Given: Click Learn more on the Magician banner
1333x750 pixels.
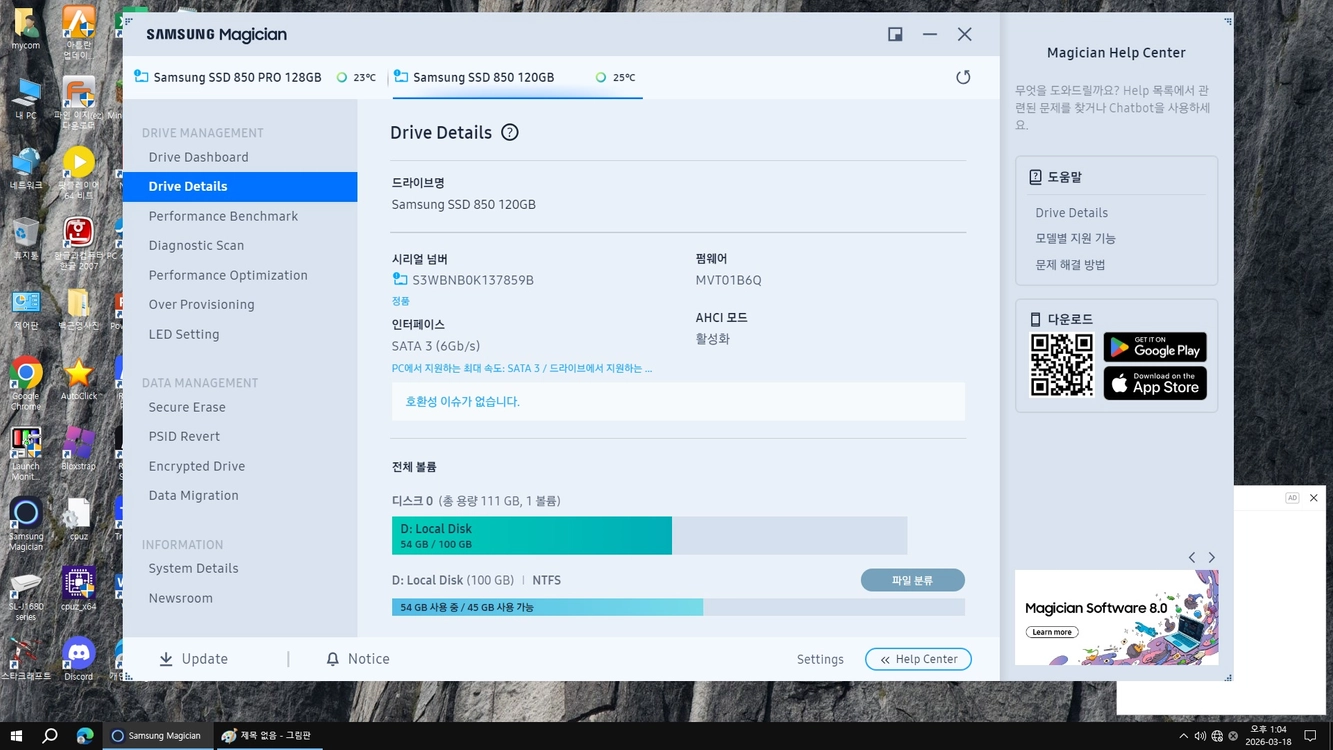Looking at the screenshot, I should pyautogui.click(x=1052, y=632).
